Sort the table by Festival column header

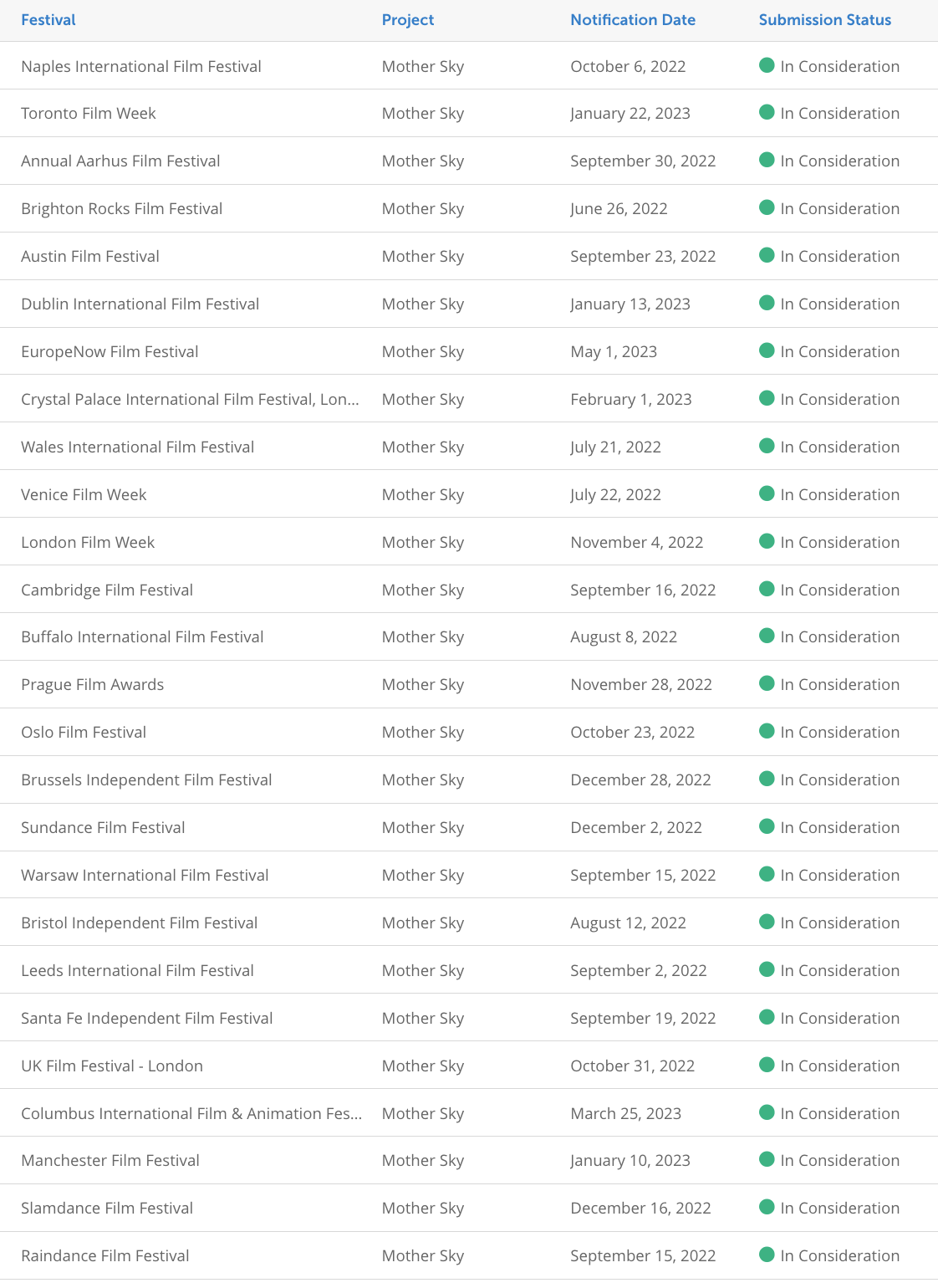click(x=48, y=20)
